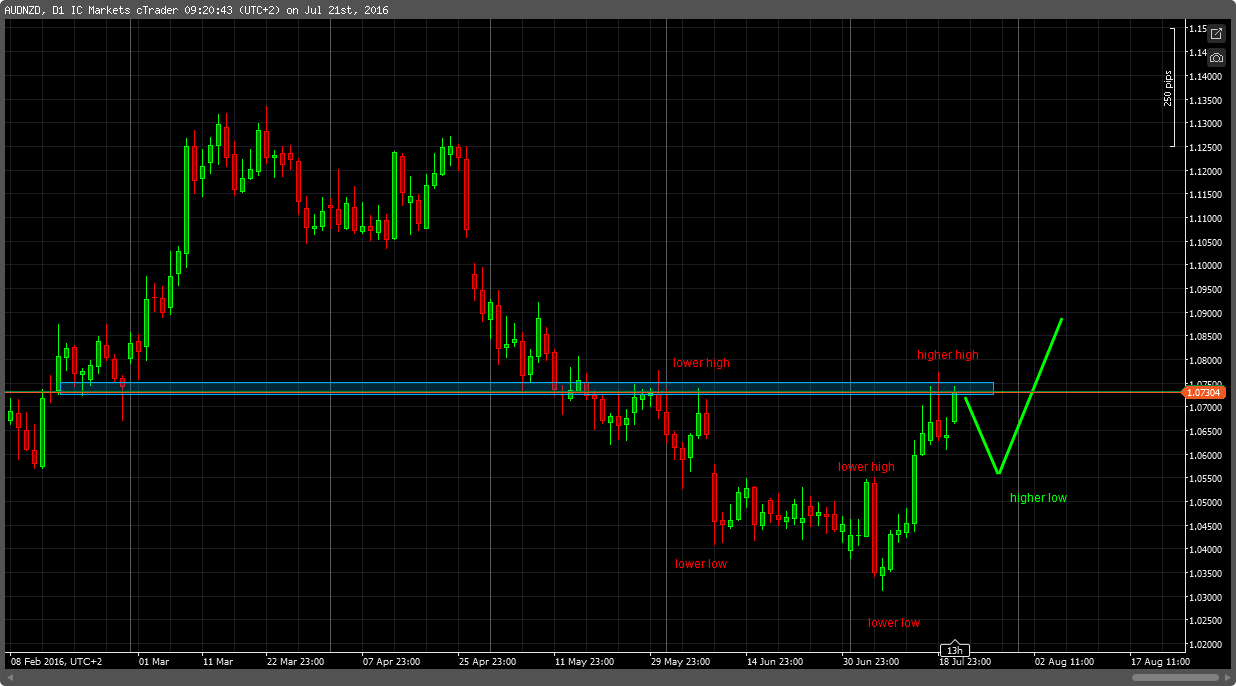Screen dimensions: 1236x686
Task: Click the 1.12500 price axis label
Action: tap(1207, 147)
